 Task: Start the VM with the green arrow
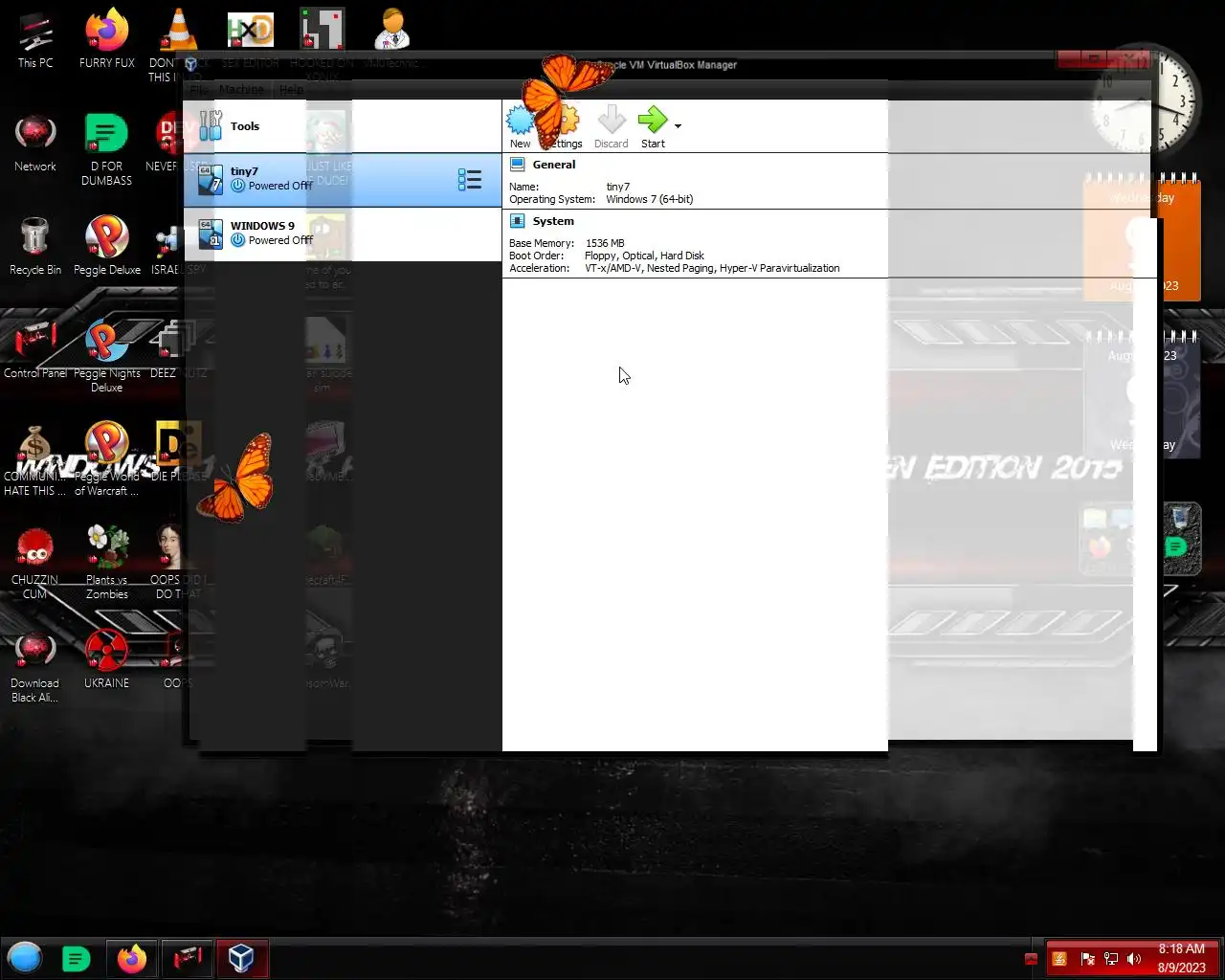click(x=653, y=120)
